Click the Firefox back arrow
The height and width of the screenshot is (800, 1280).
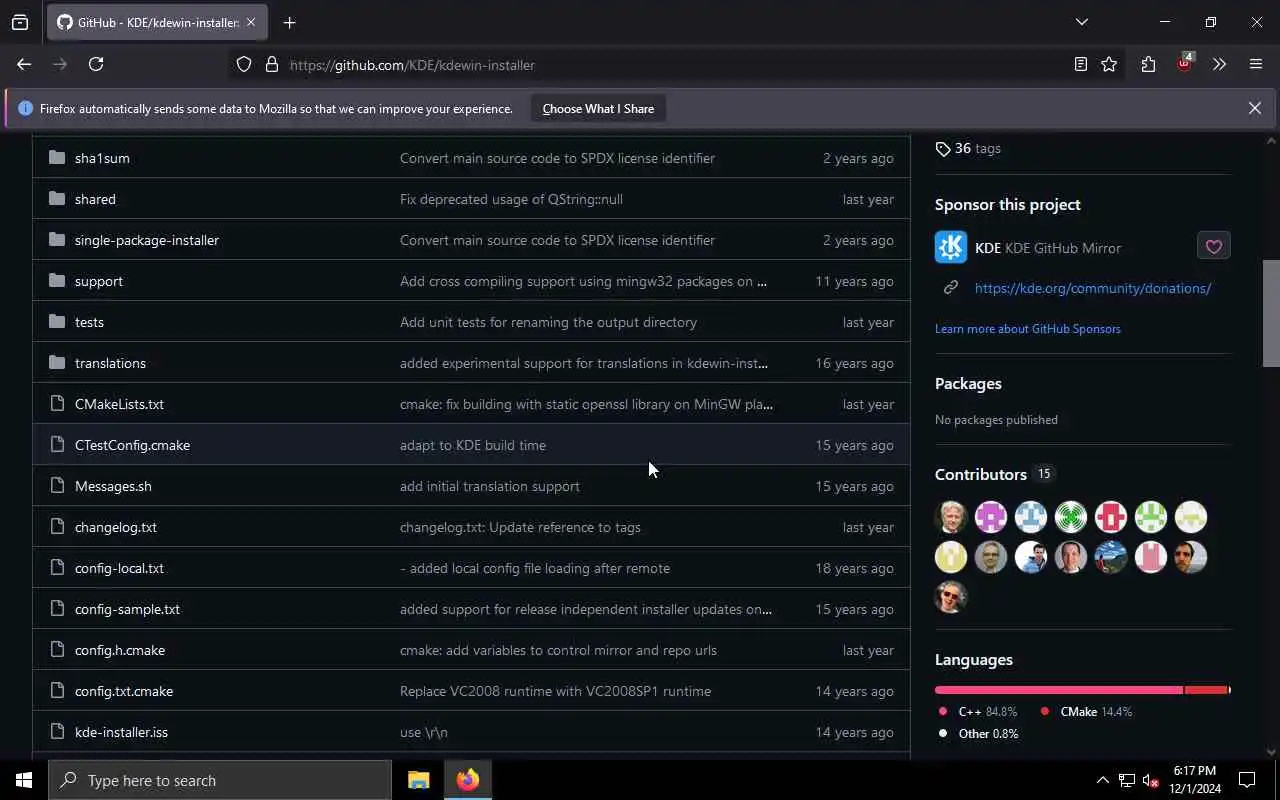(x=24, y=64)
